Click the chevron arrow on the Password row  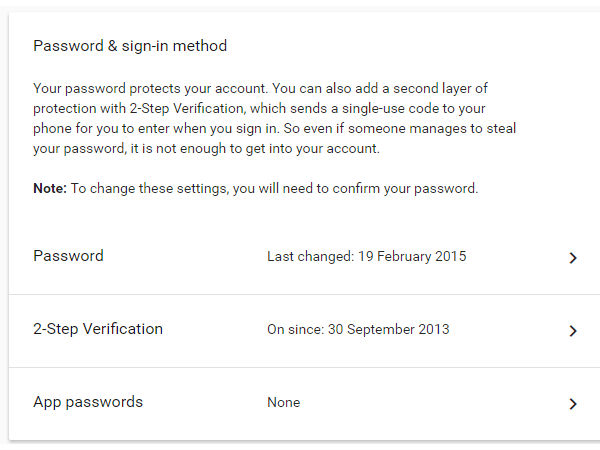point(573,258)
